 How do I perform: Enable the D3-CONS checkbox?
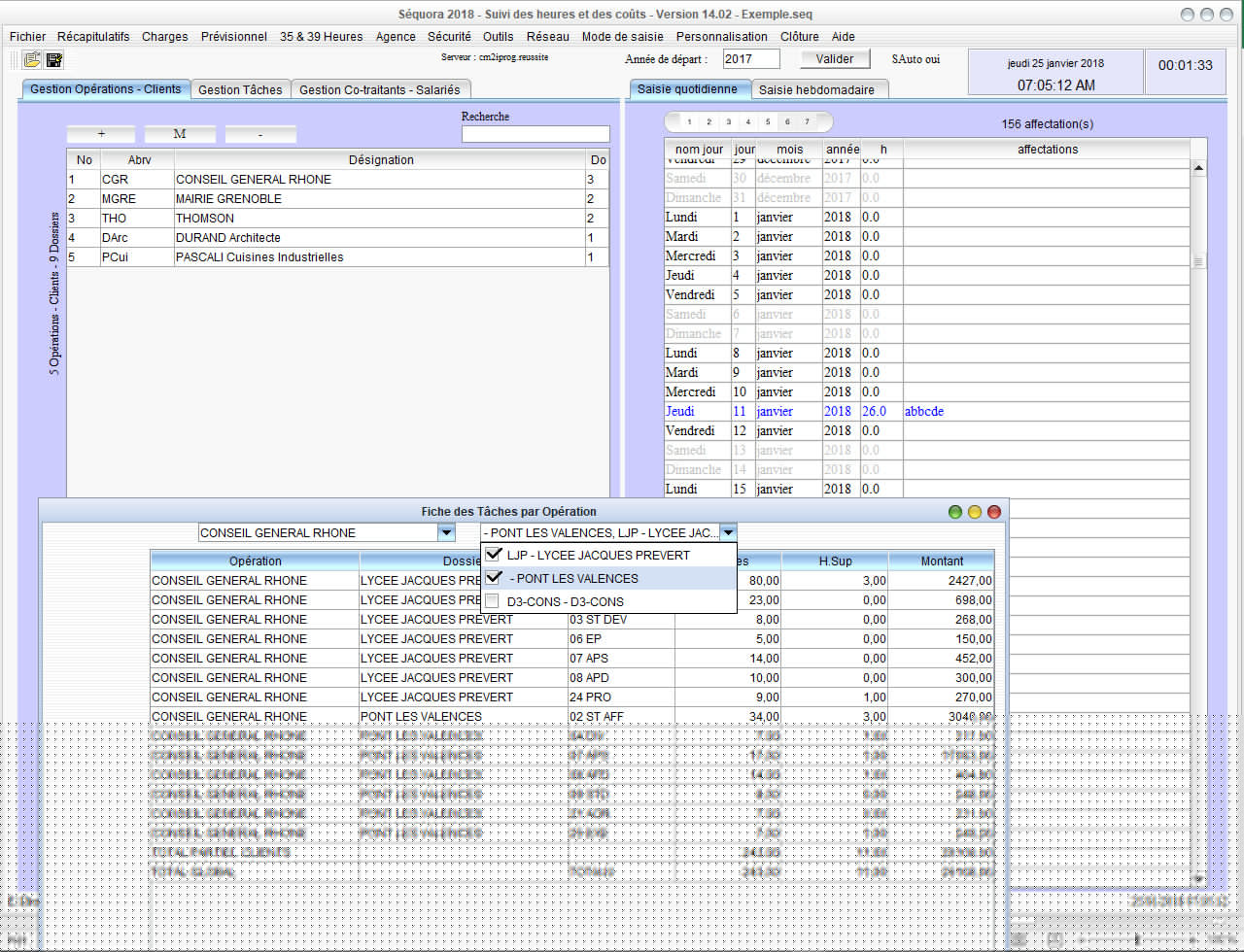[x=493, y=601]
